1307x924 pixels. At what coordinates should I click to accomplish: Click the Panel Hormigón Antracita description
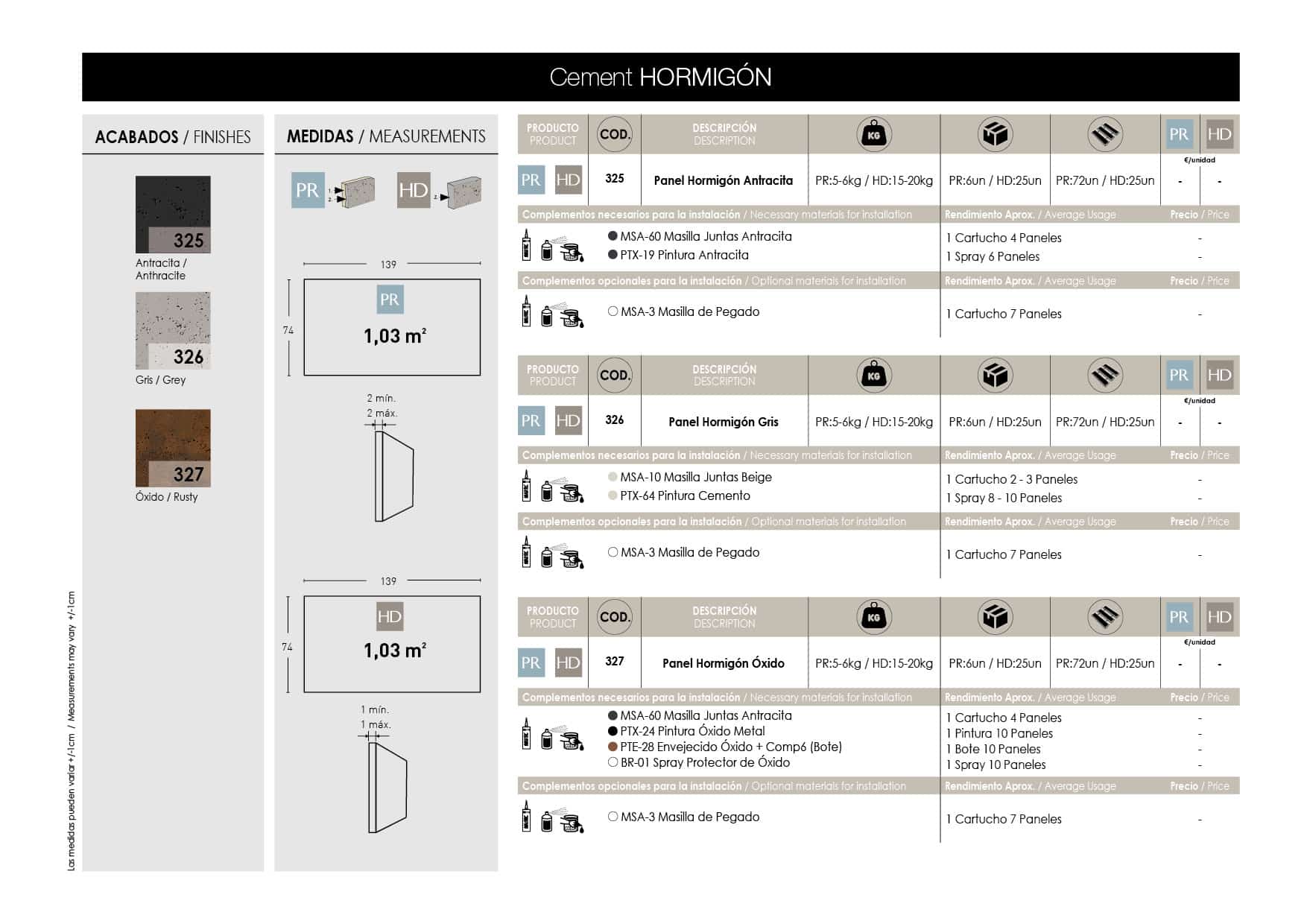tap(724, 180)
